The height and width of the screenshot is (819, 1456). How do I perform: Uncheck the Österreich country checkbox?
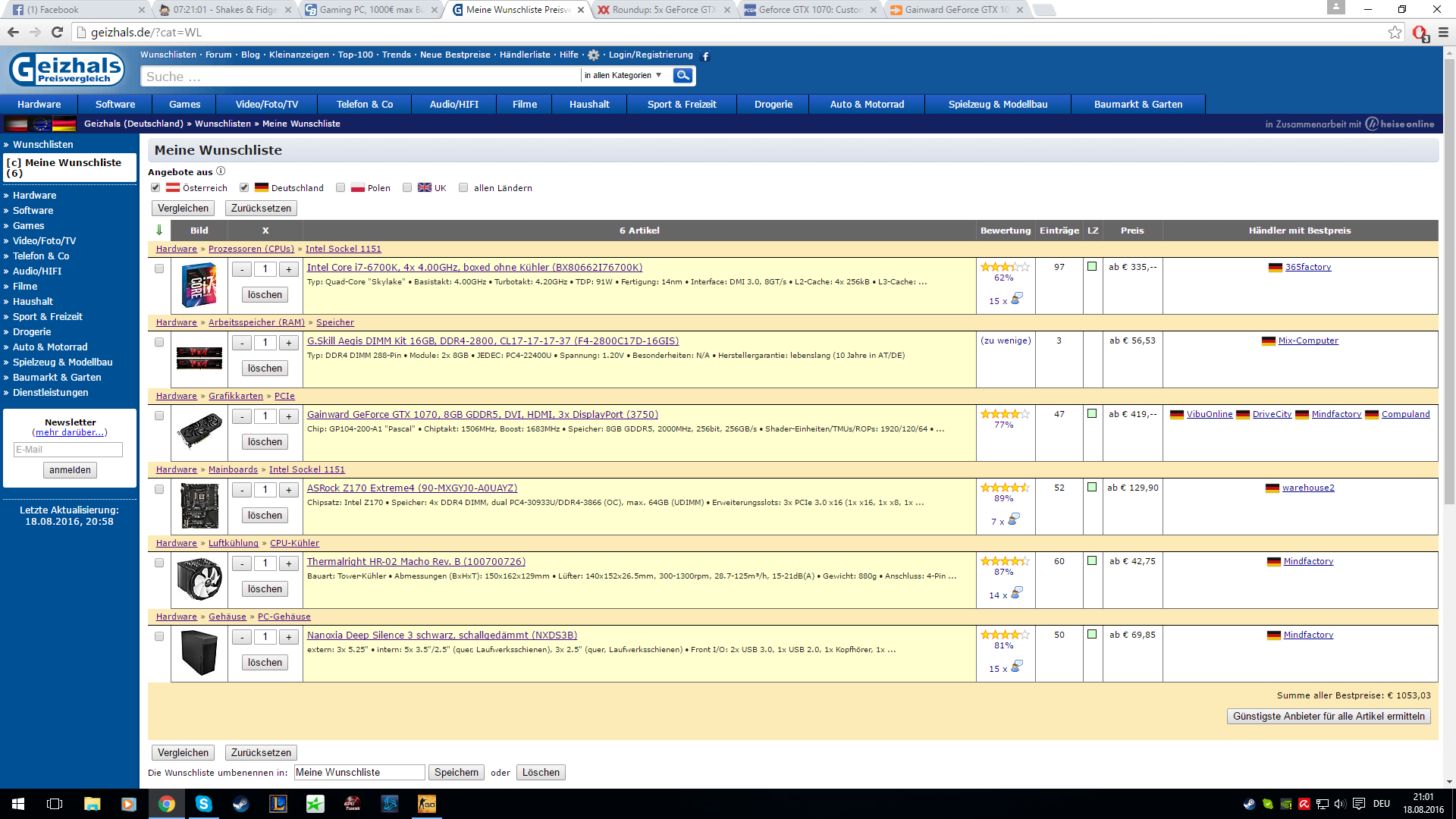point(155,187)
